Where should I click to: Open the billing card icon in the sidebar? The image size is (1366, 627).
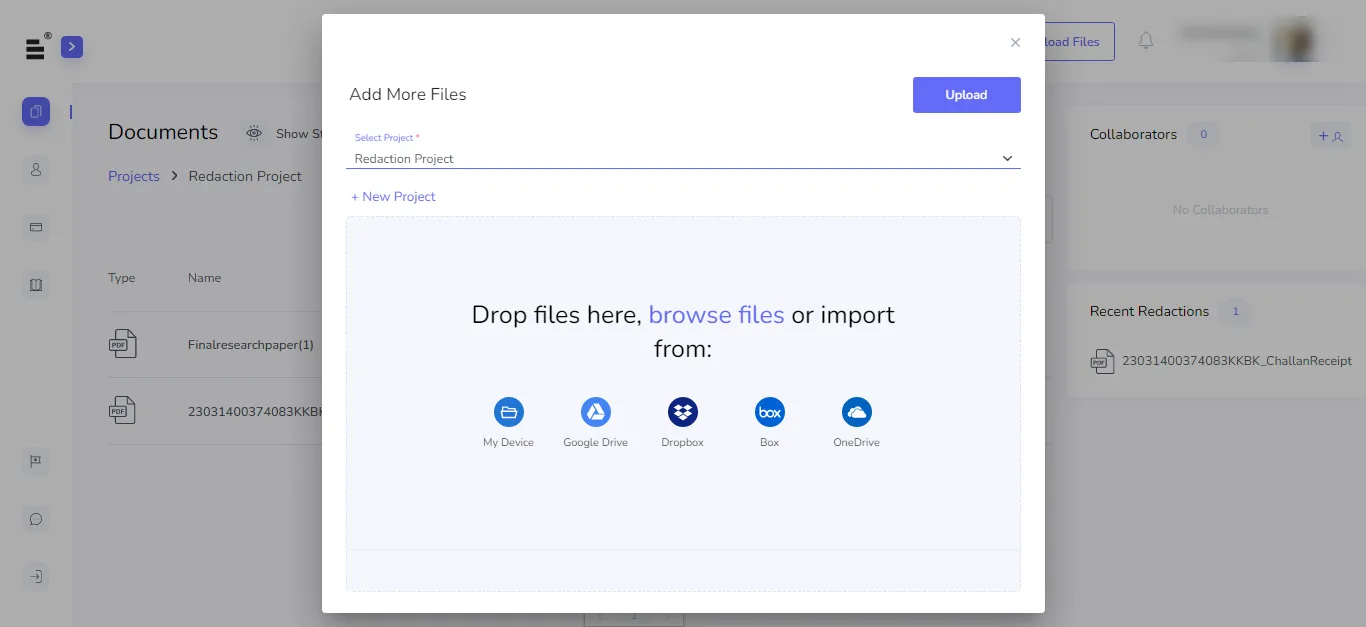[x=36, y=227]
